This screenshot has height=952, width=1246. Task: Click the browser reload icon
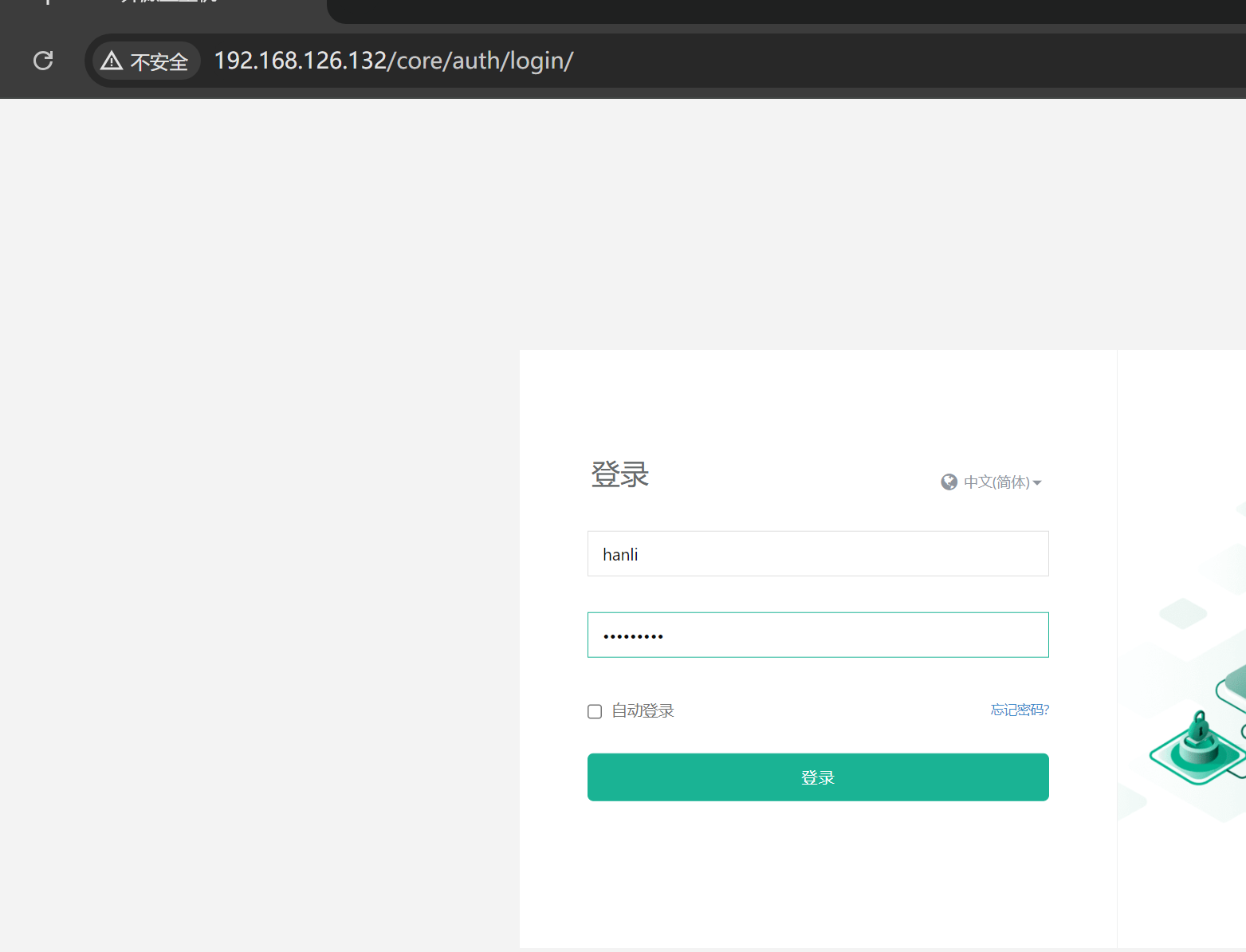tap(43, 61)
